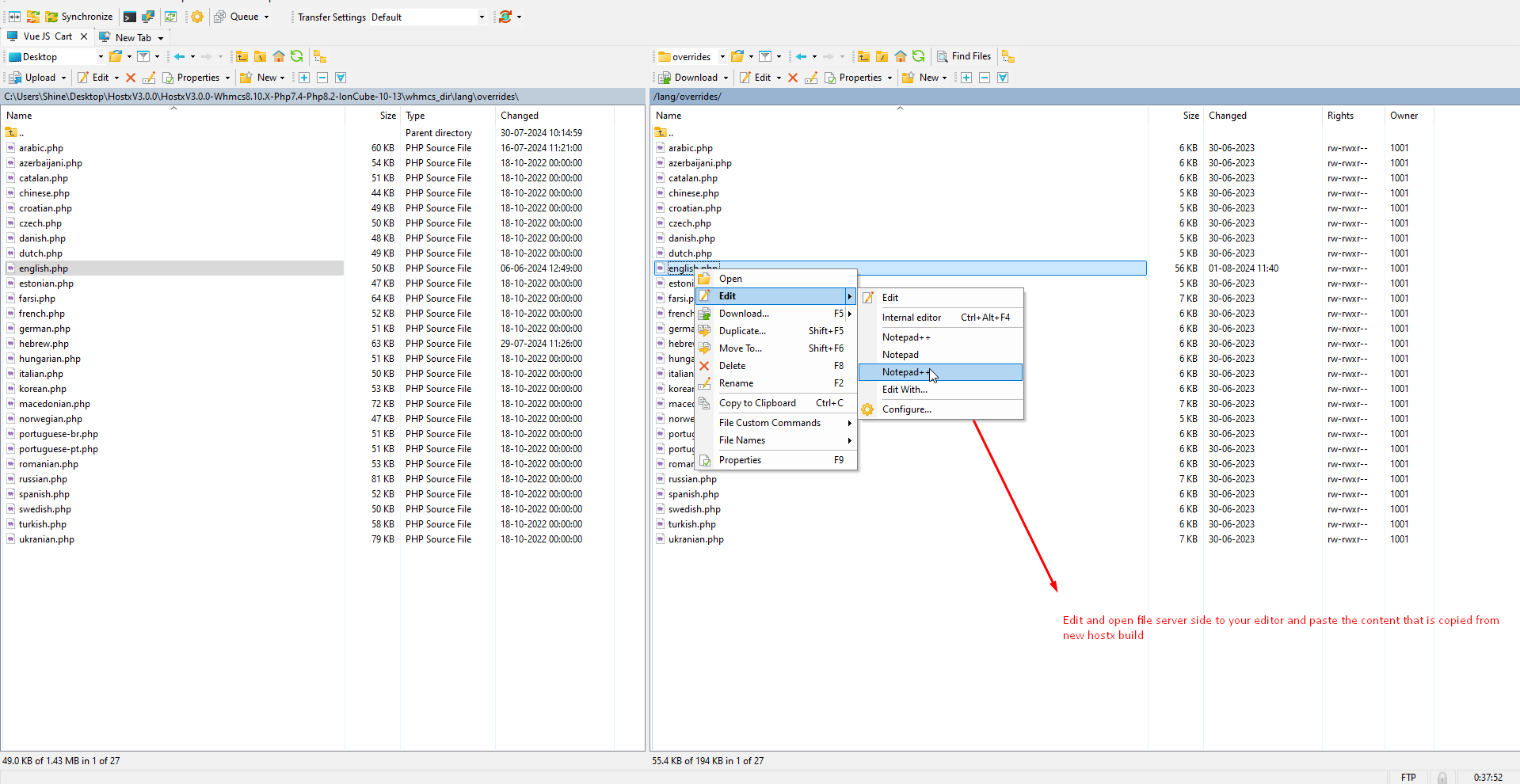Toggle the local panel directory tree
1520x784 pixels.
pyautogui.click(x=320, y=56)
